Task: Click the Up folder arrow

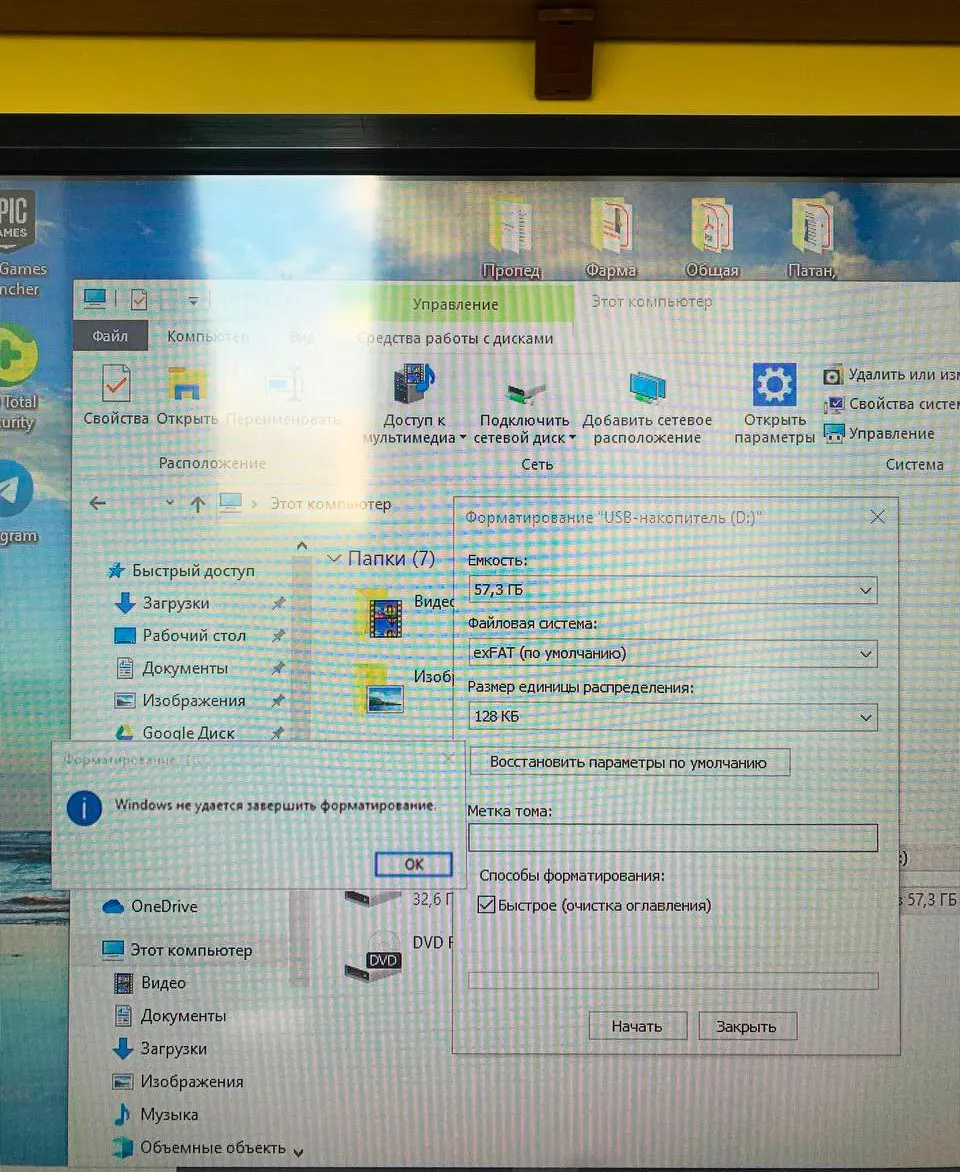Action: click(197, 504)
